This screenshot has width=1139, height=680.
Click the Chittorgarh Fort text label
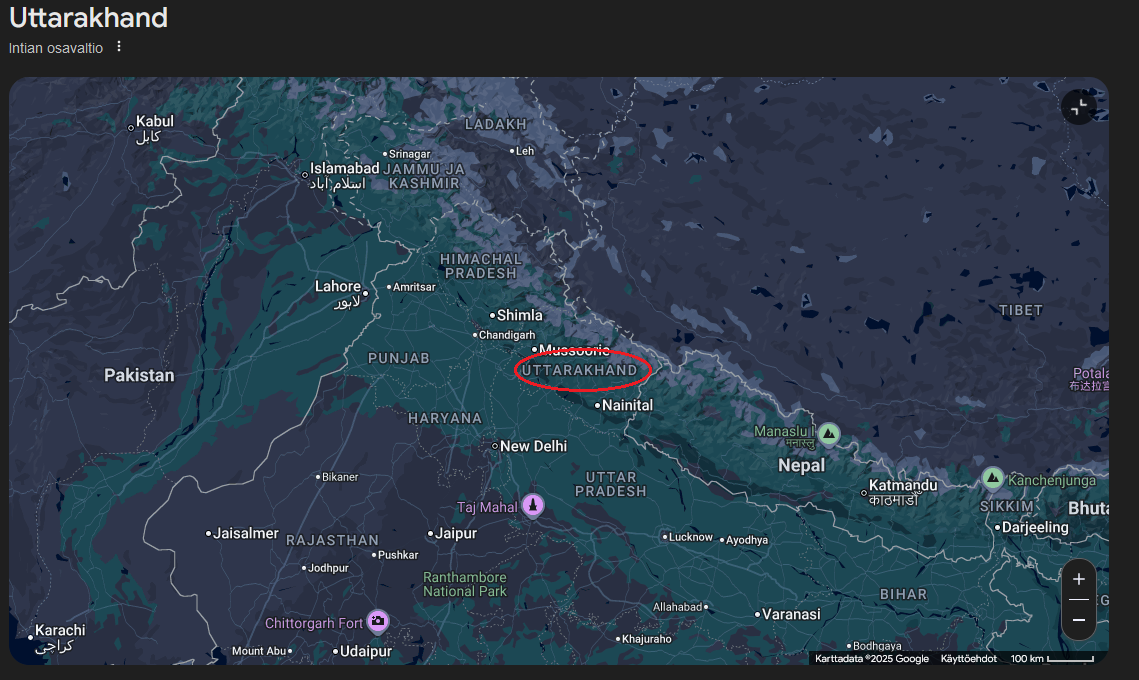[x=314, y=623]
